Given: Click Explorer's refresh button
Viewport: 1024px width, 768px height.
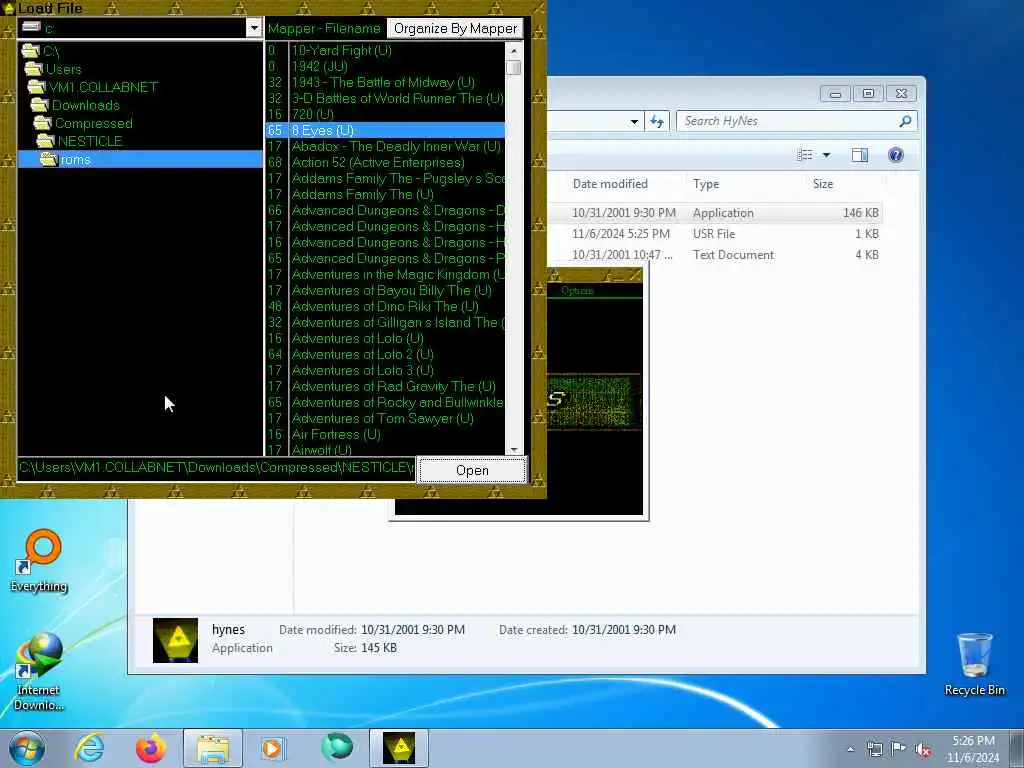Looking at the screenshot, I should pos(657,121).
